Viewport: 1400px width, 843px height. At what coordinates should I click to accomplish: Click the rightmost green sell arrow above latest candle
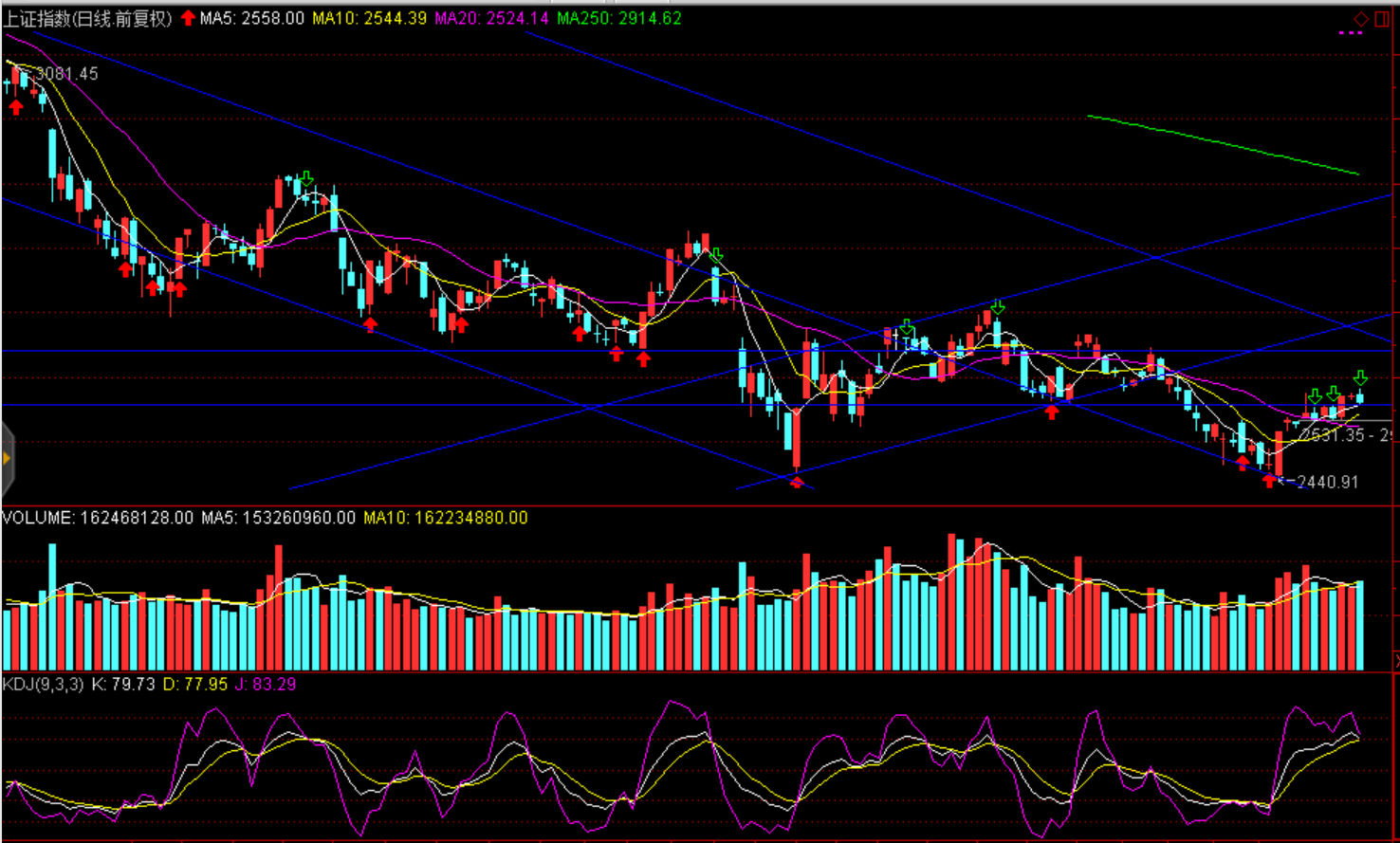(x=1360, y=378)
